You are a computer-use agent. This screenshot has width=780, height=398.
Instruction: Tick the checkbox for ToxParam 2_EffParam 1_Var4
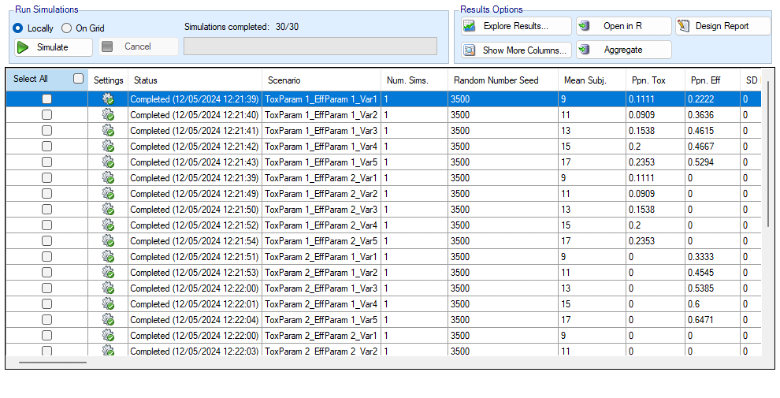[47, 304]
